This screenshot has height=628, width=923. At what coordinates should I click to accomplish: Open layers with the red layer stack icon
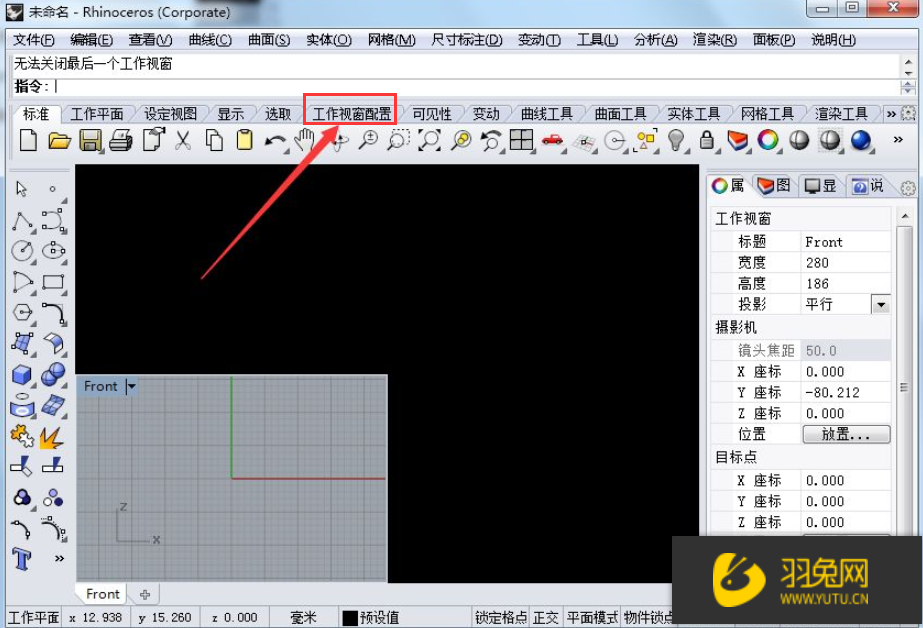[737, 141]
